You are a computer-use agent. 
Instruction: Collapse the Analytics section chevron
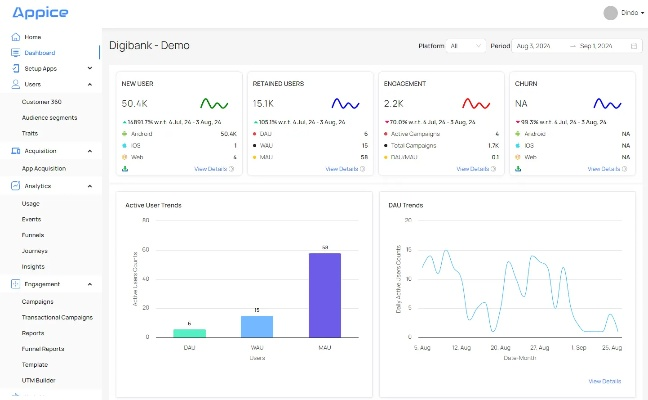point(90,186)
